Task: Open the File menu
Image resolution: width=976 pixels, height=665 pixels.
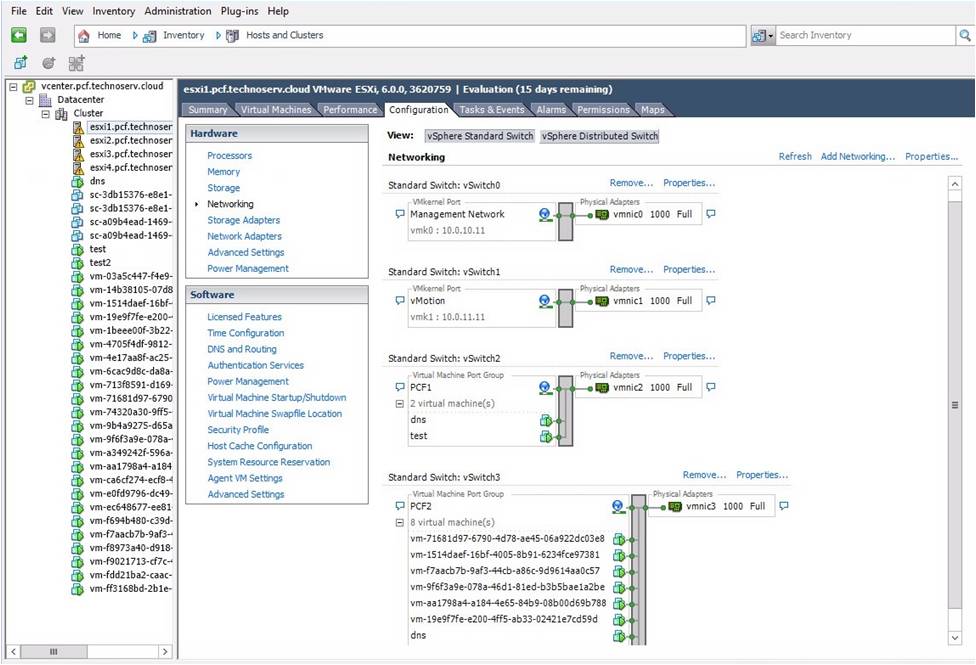Action: point(19,11)
